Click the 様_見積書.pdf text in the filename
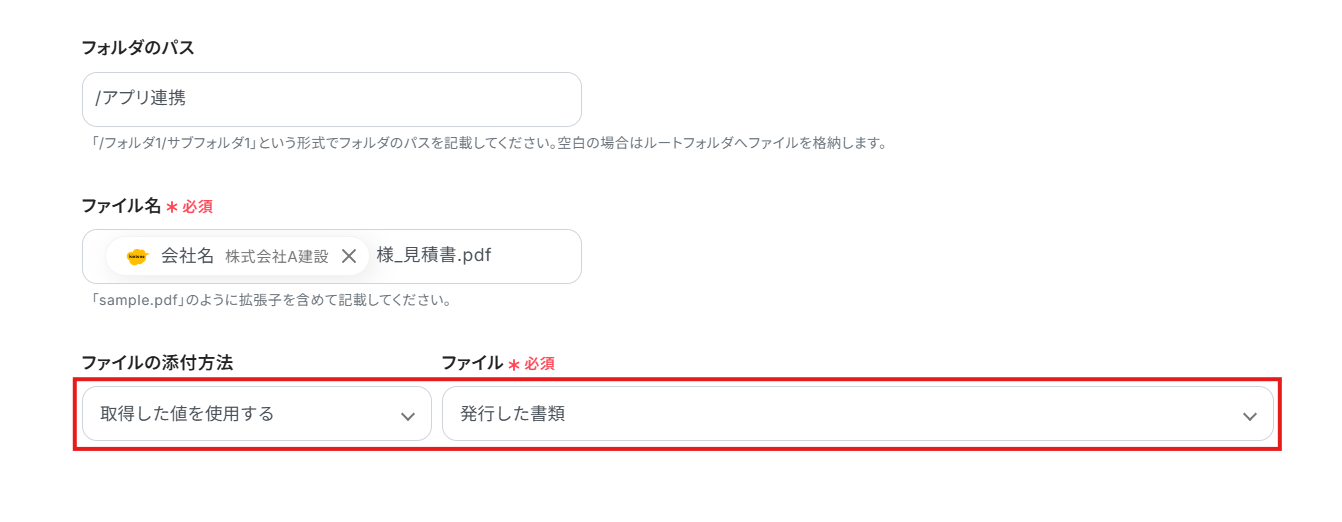This screenshot has width=1342, height=522. (x=434, y=256)
